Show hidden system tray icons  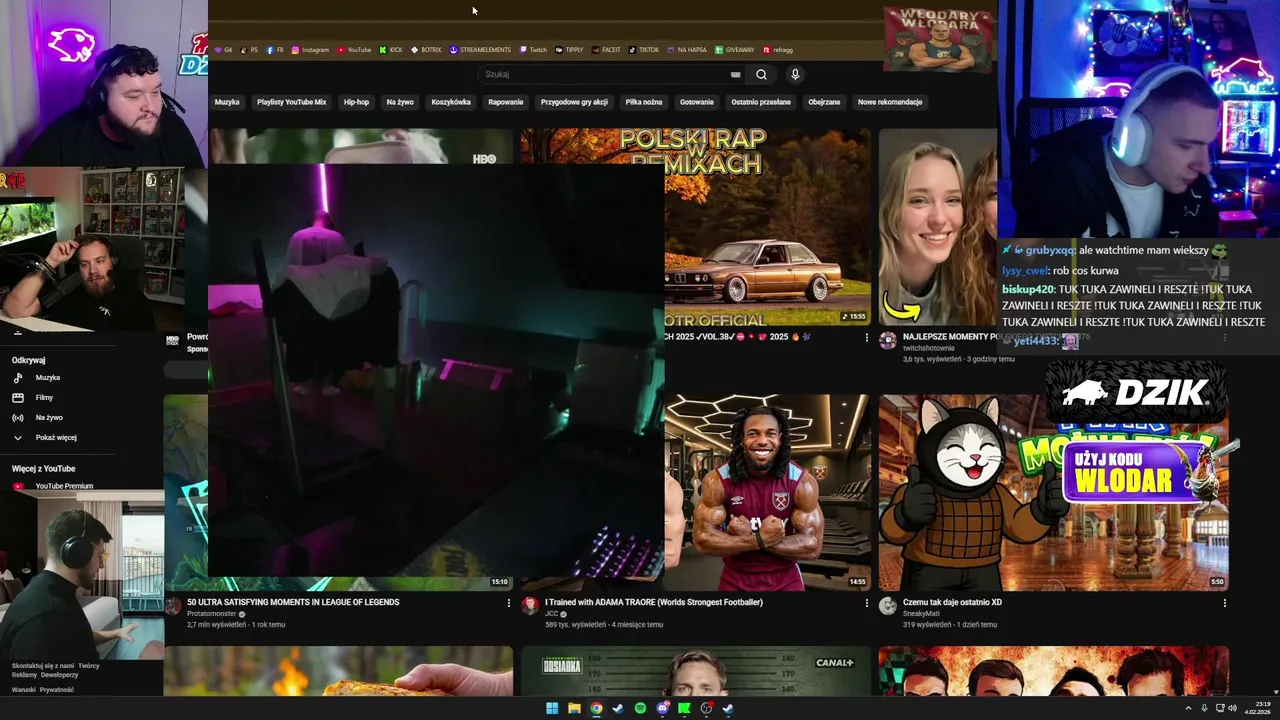(x=1188, y=708)
